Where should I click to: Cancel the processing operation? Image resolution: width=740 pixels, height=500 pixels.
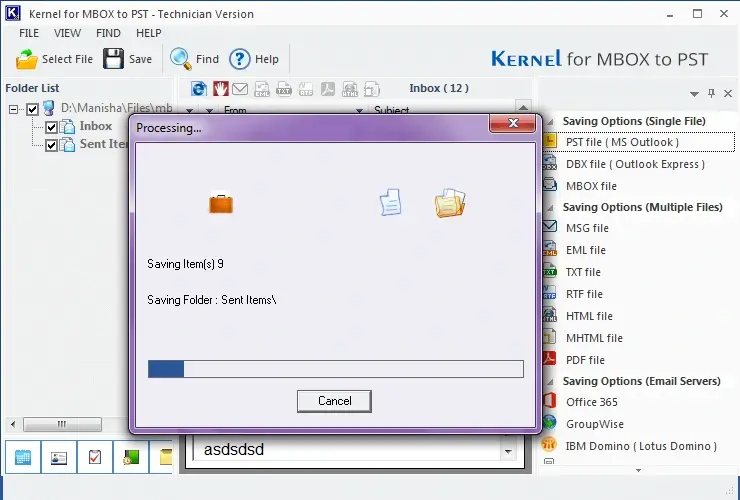(x=334, y=401)
